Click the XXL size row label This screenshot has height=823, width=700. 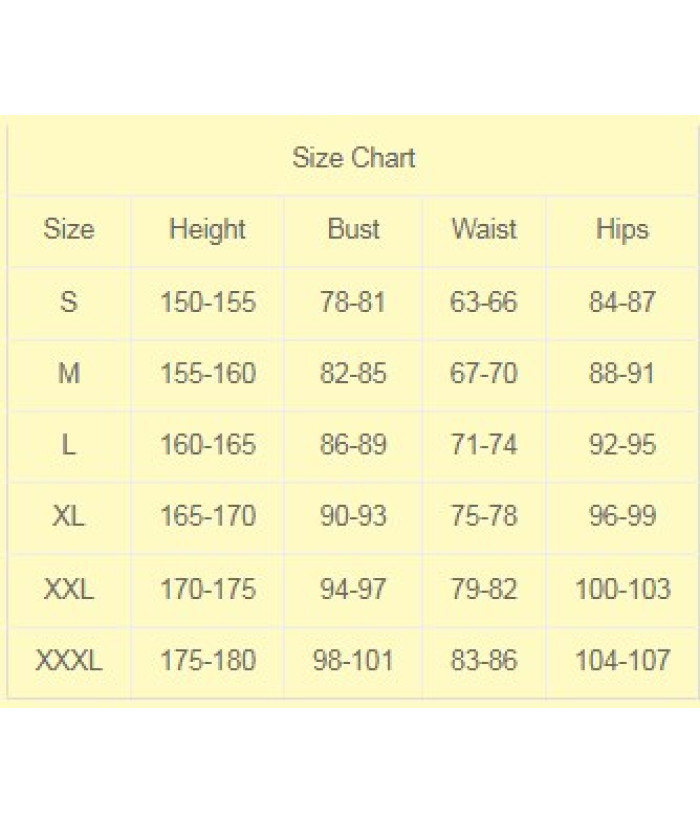[69, 589]
